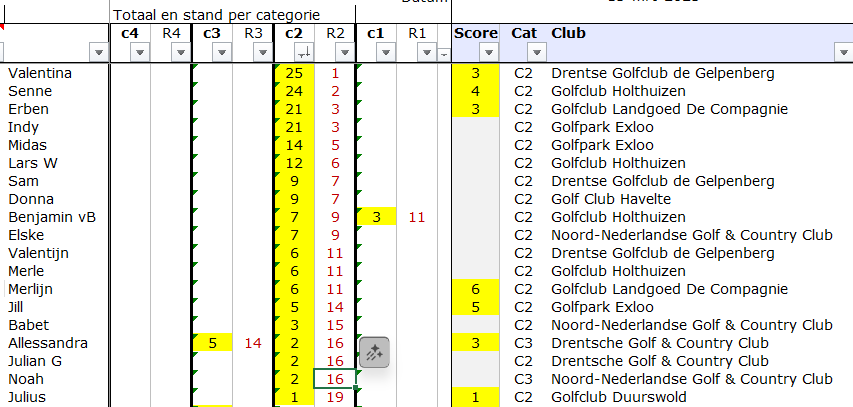Open the c4 column filter dropdown
Viewport: 853px width, 407px height.
(x=140, y=53)
